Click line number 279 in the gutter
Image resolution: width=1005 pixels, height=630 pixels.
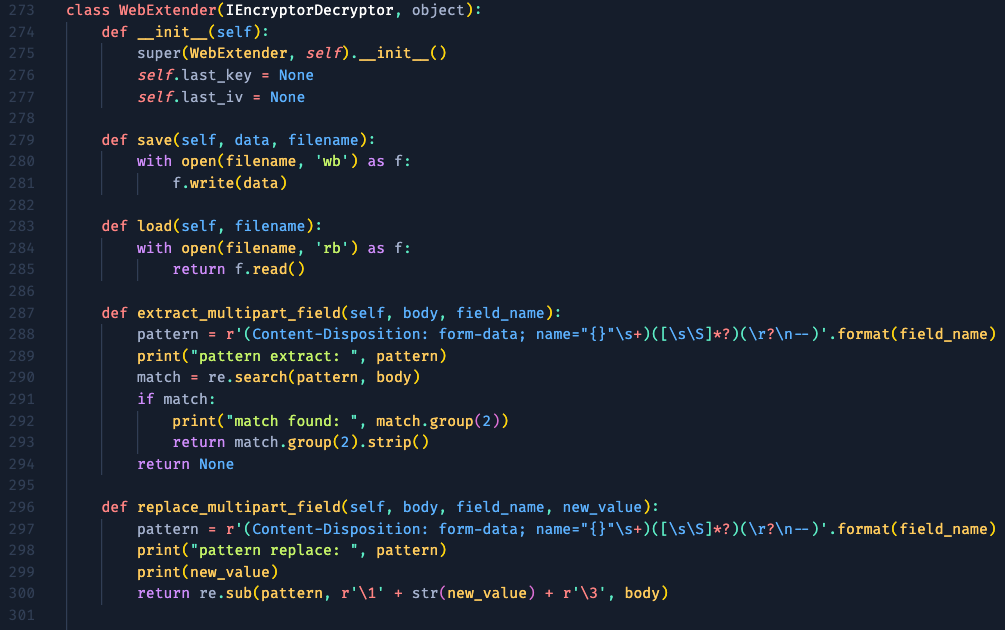(x=21, y=140)
